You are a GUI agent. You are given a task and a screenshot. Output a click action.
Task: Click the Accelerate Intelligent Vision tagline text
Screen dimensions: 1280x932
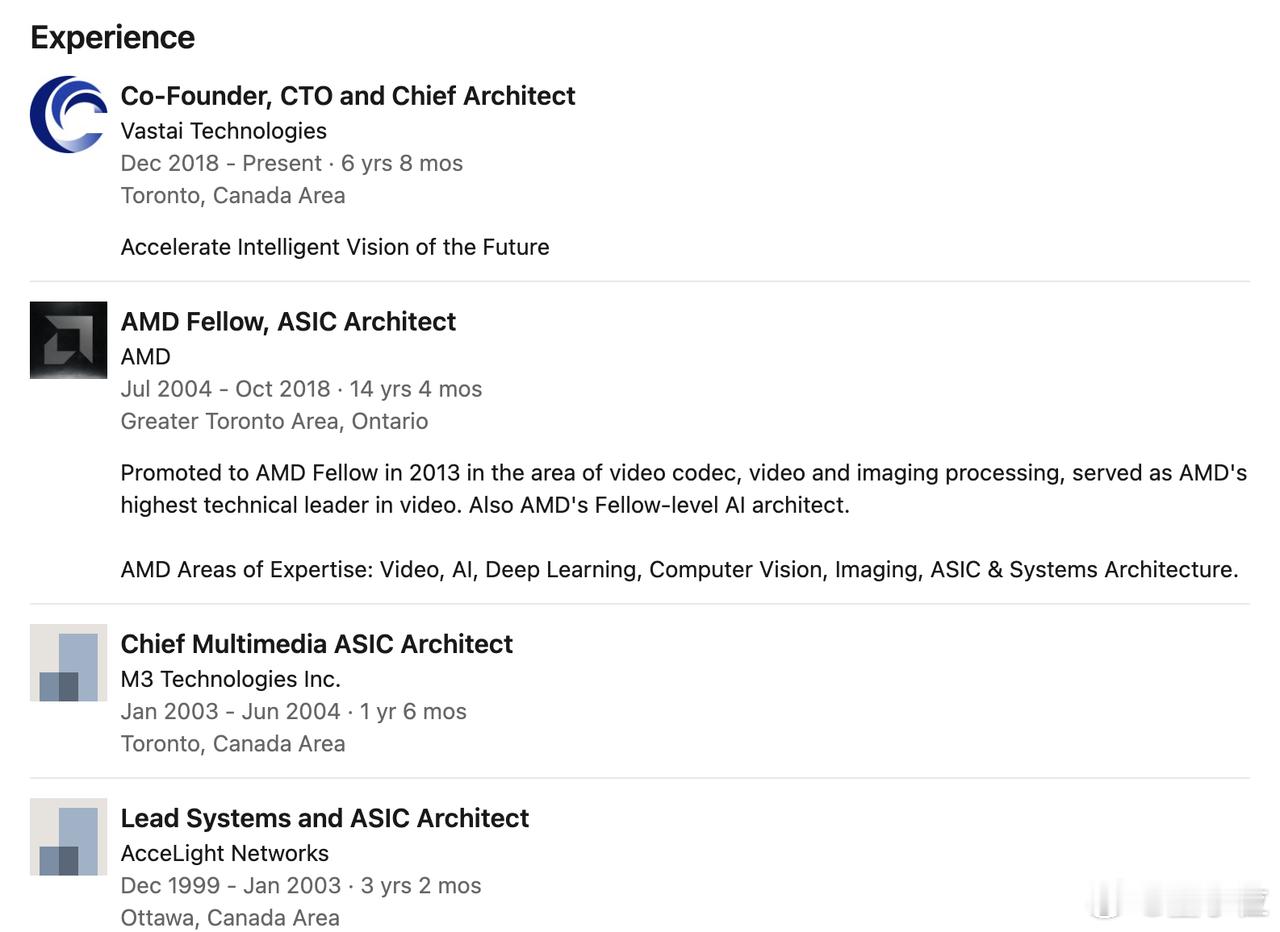tap(335, 247)
